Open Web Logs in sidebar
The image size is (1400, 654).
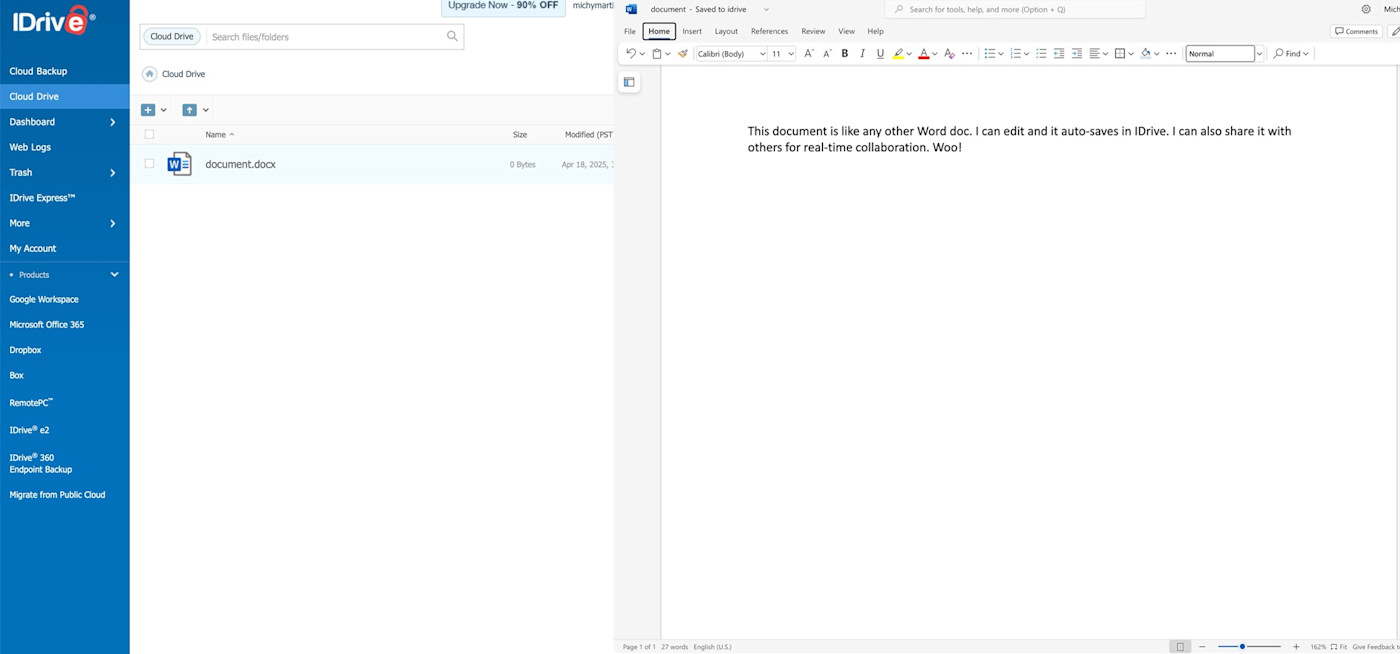[x=30, y=147]
